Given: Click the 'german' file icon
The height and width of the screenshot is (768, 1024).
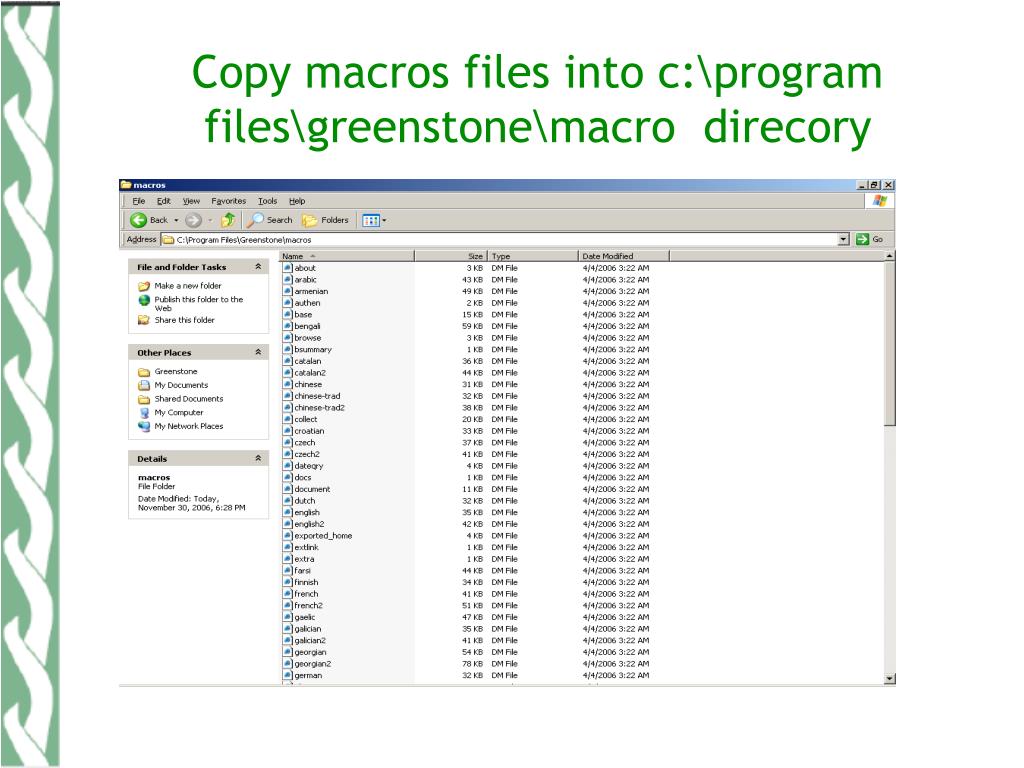Looking at the screenshot, I should [287, 675].
